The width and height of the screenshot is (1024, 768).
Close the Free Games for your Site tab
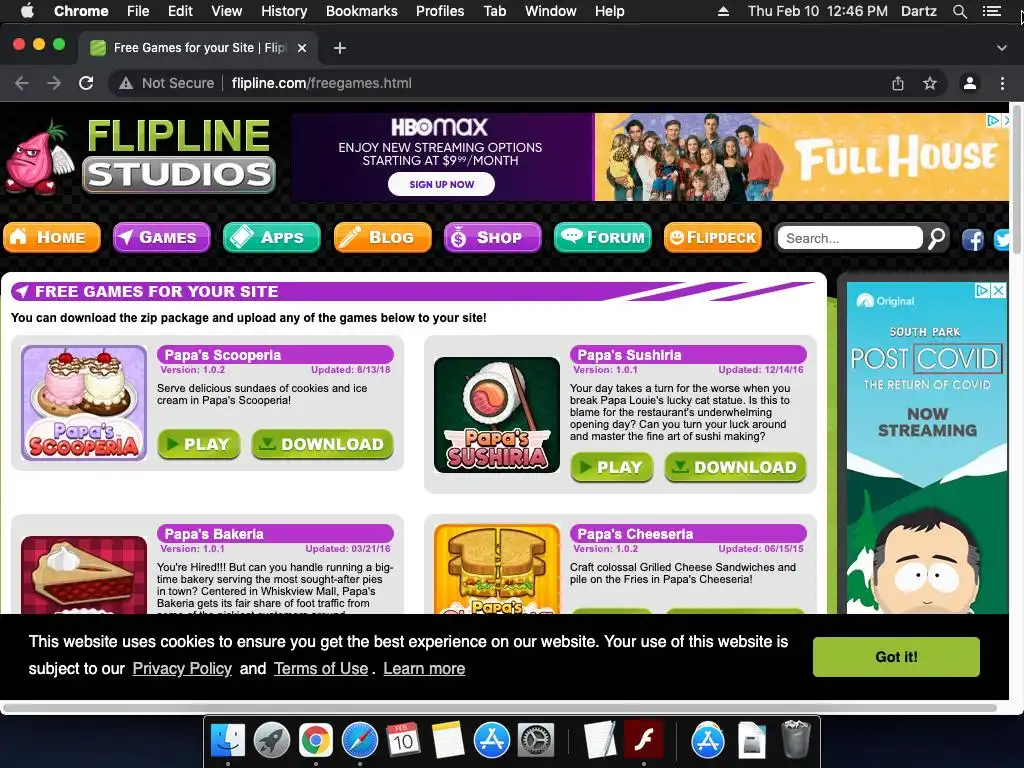pyautogui.click(x=302, y=48)
